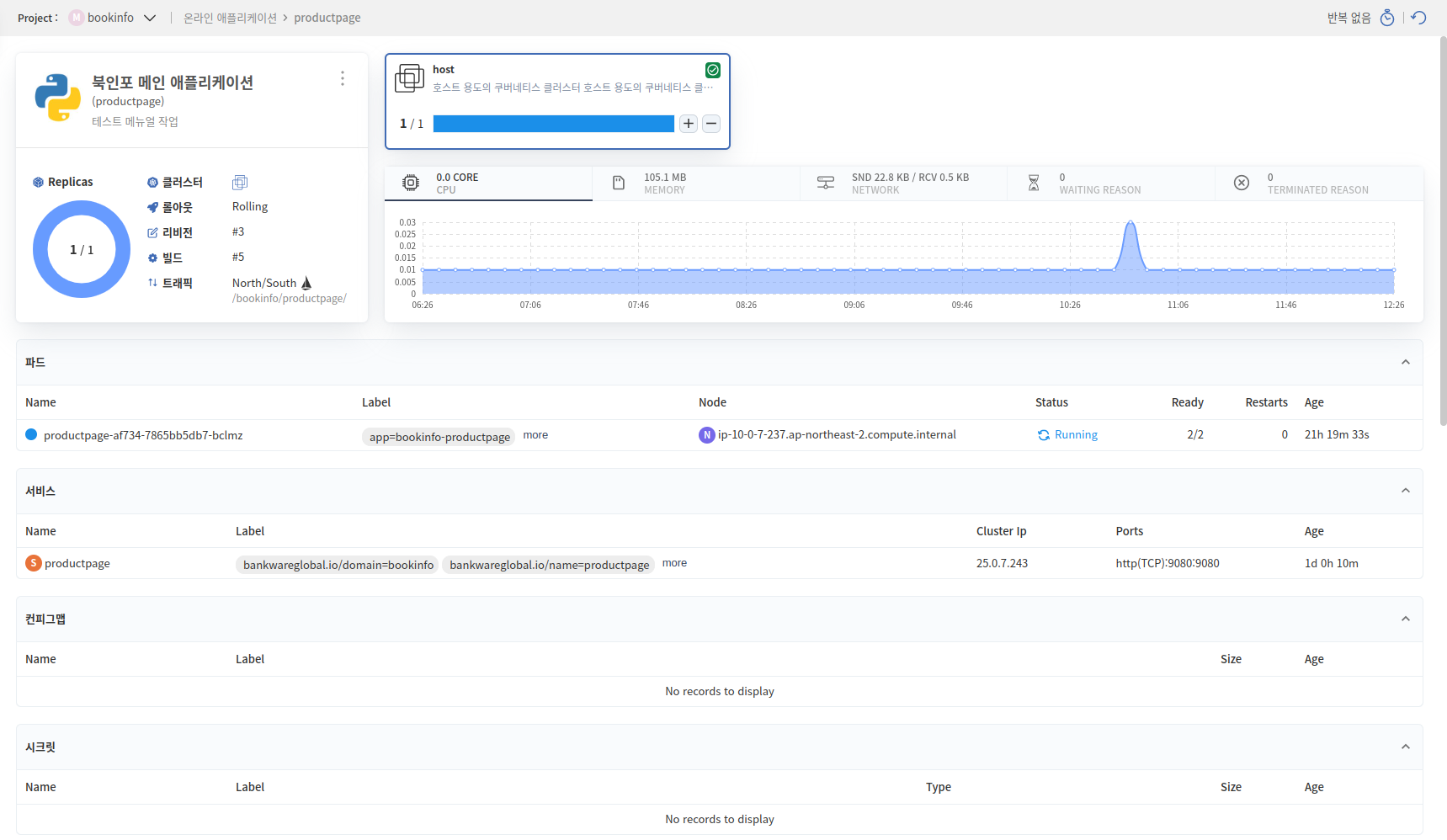This screenshot has width=1447, height=840.
Task: Click Cluster Ip 25.0.7.243
Action: [1002, 563]
